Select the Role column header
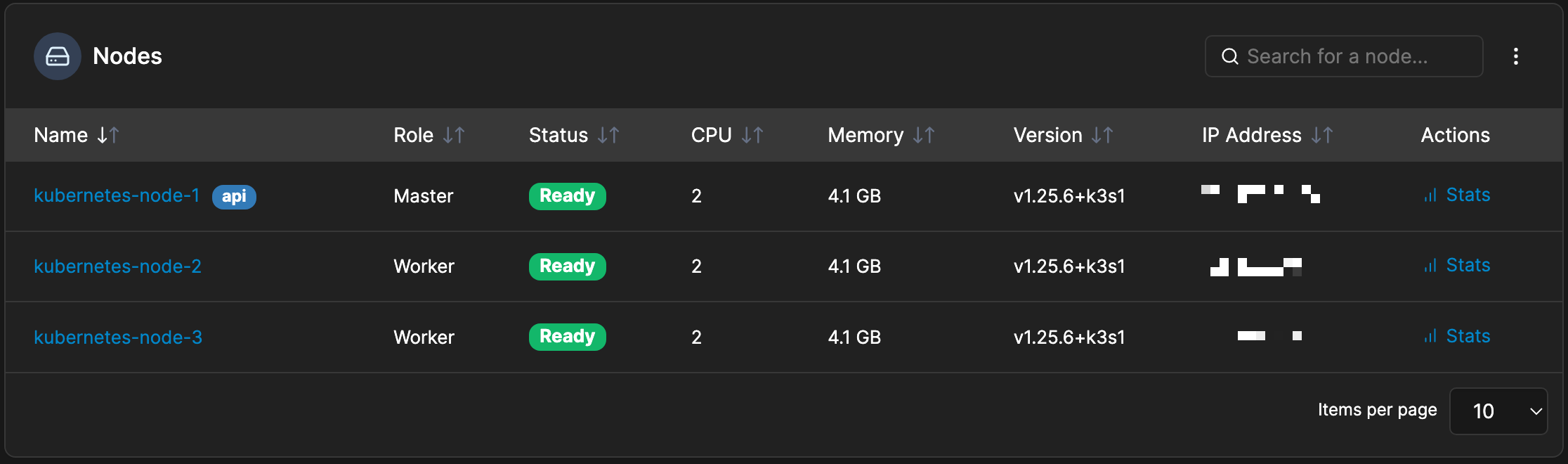This screenshot has width=1568, height=464. (413, 134)
